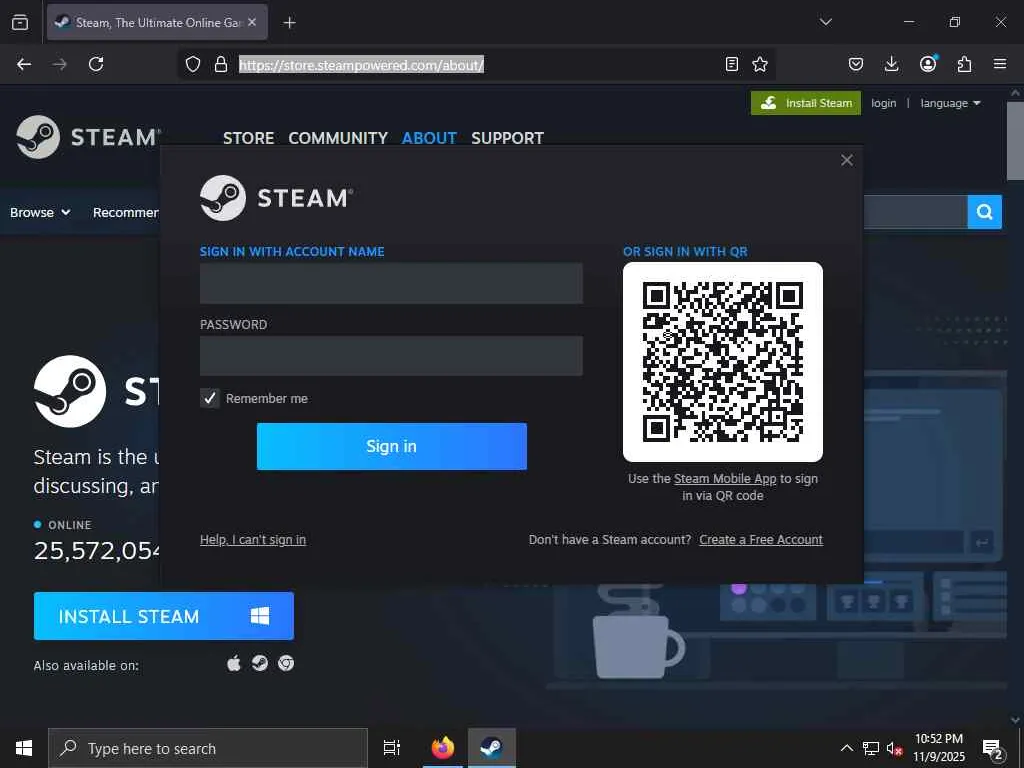This screenshot has height=768, width=1024.
Task: Close the sign-in dialog
Action: point(847,160)
